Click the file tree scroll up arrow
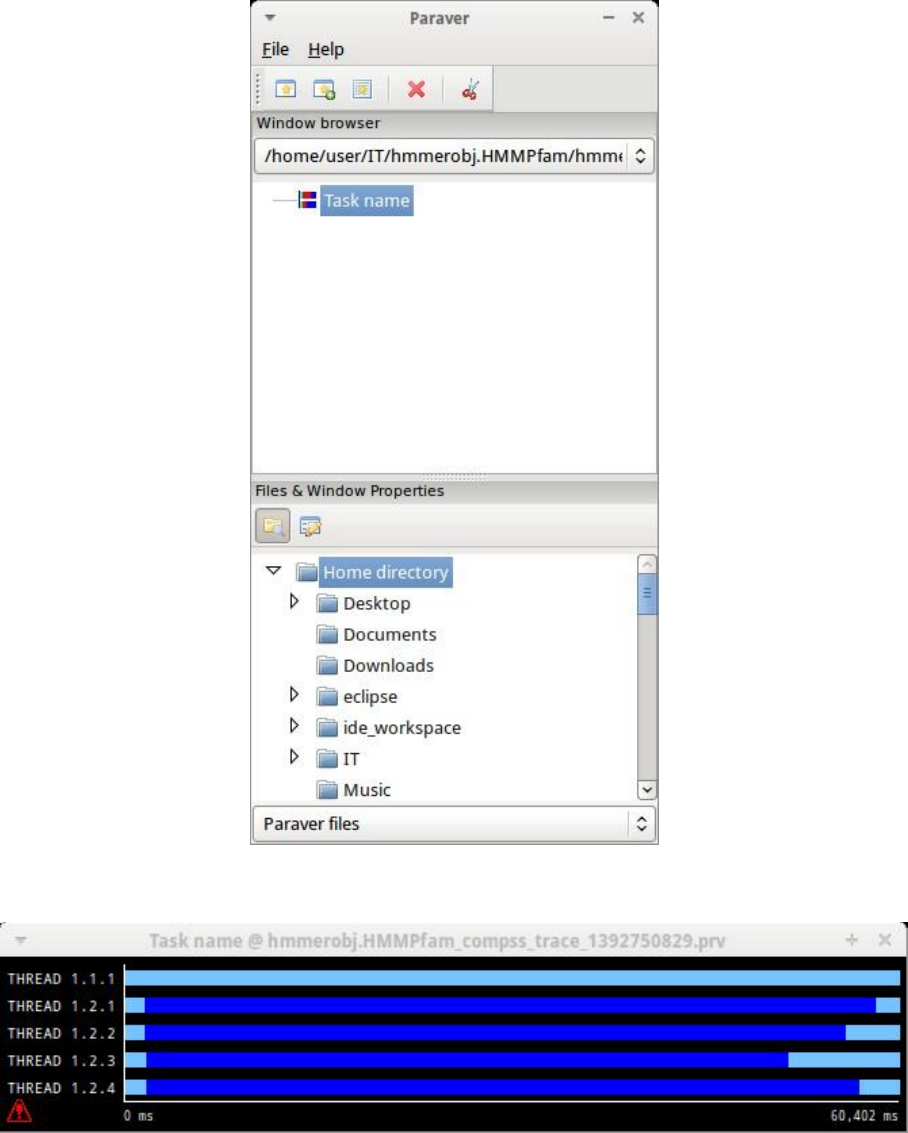This screenshot has height=1133, width=908. point(647,564)
